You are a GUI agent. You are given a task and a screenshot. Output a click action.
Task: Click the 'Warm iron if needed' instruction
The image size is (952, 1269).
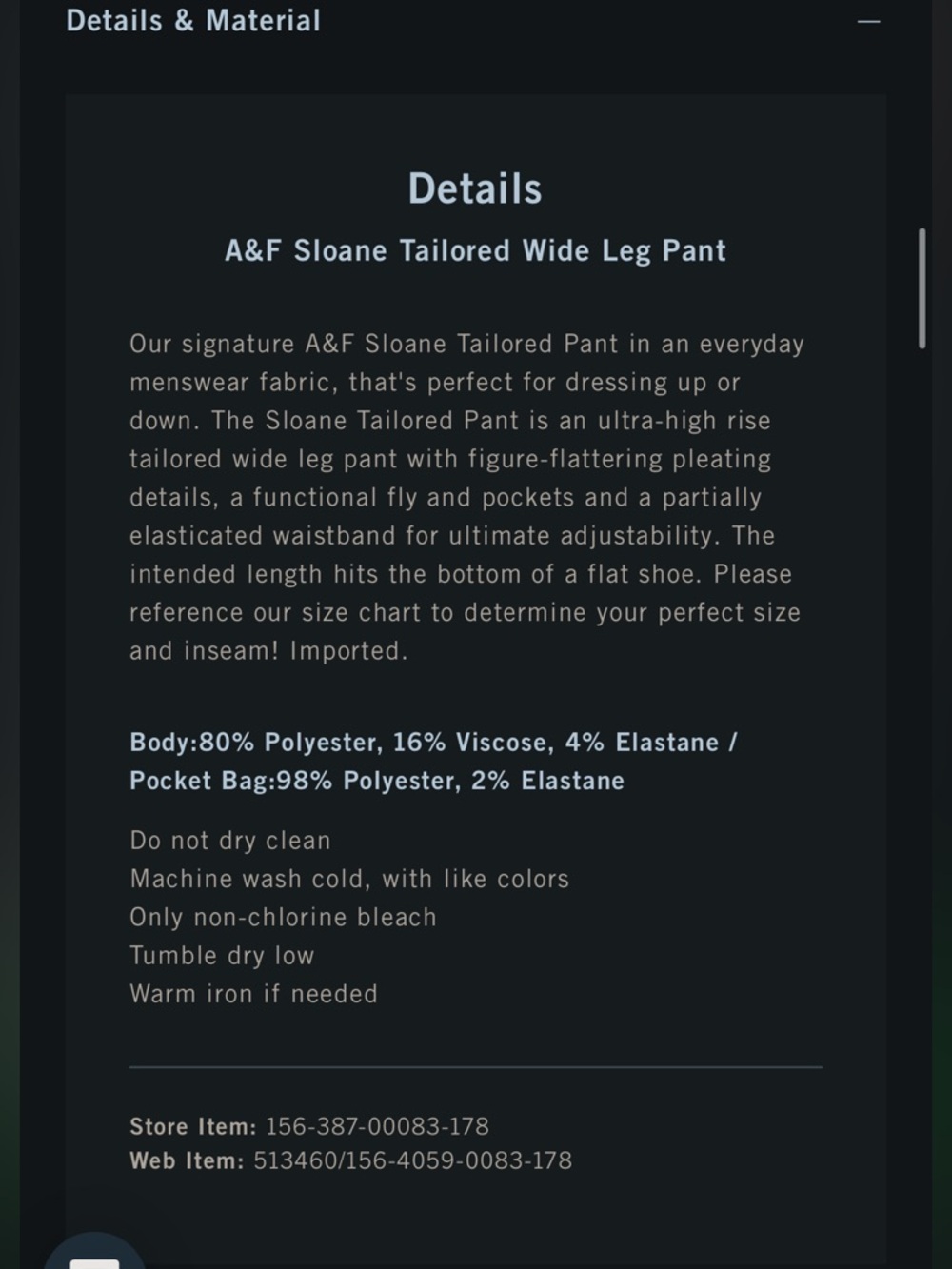tap(253, 994)
